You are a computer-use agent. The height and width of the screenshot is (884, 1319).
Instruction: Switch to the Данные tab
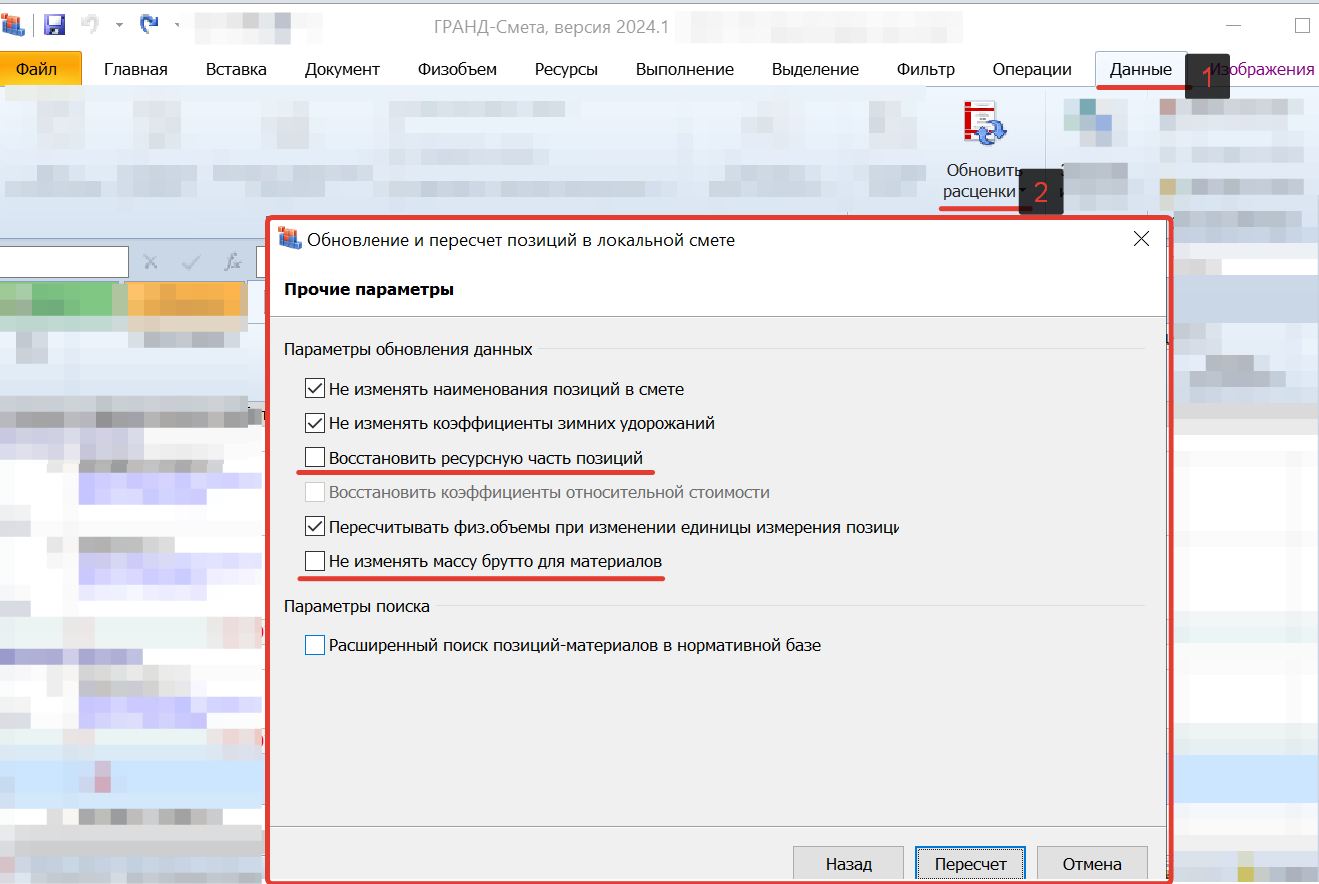1141,69
